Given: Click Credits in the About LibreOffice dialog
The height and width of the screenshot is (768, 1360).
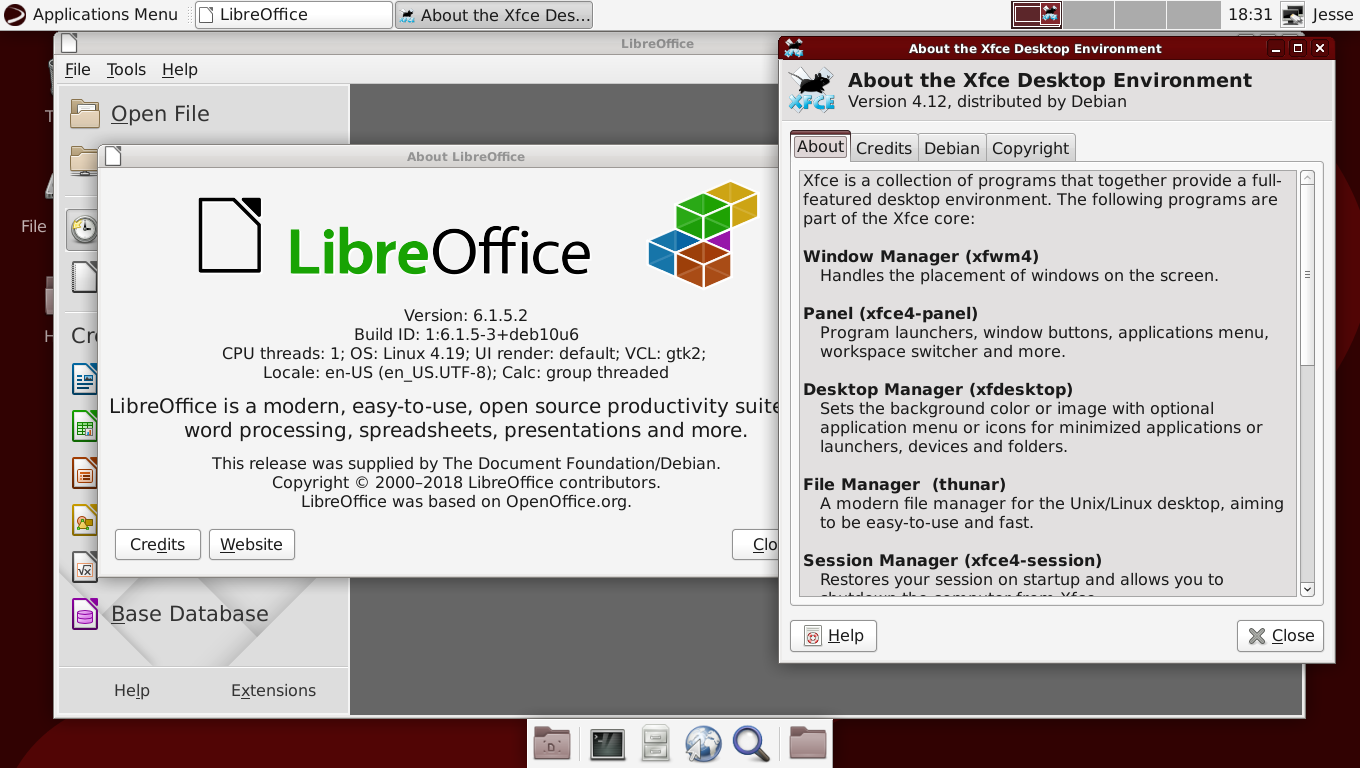Looking at the screenshot, I should (157, 544).
